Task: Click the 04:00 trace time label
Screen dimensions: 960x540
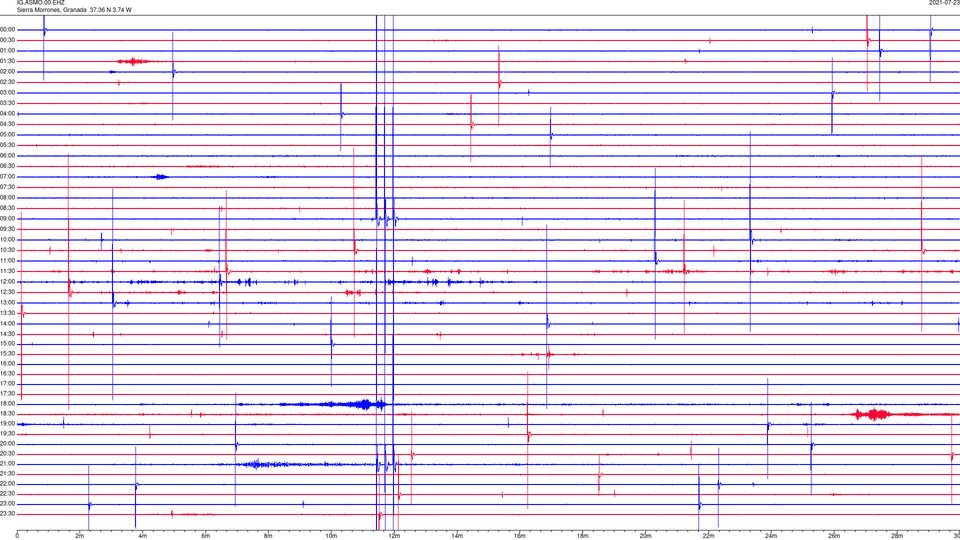Action: [8, 113]
